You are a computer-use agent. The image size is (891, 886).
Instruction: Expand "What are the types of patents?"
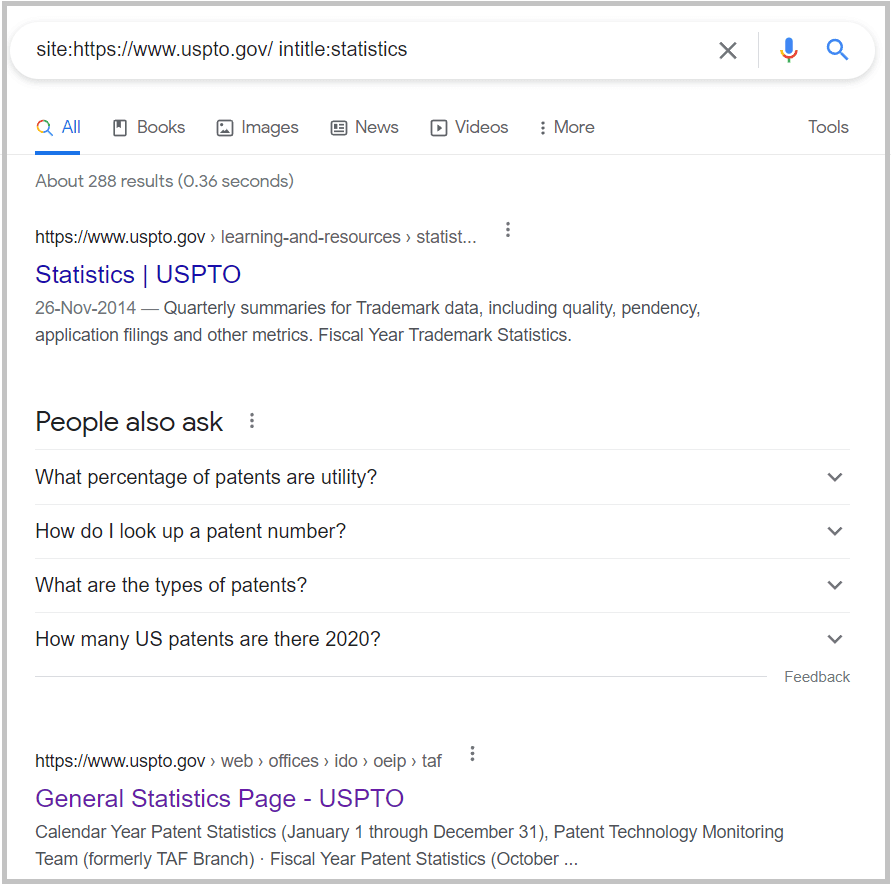[442, 585]
